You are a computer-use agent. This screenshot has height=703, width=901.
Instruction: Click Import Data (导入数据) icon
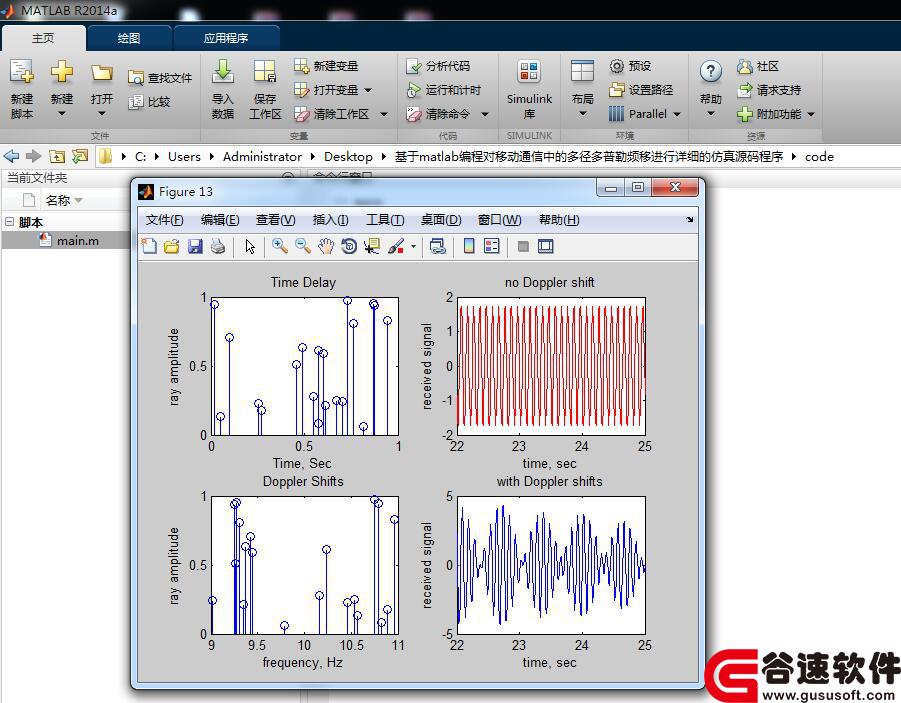click(223, 72)
